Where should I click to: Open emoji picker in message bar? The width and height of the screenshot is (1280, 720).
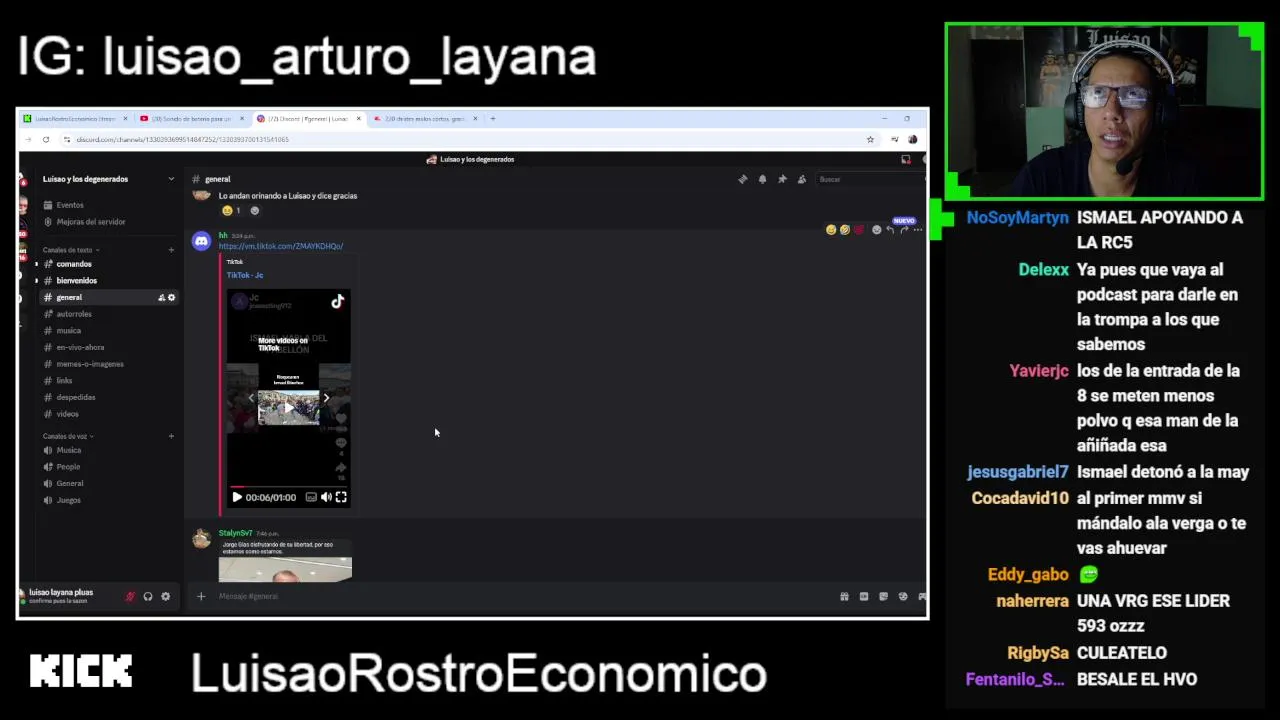[903, 596]
